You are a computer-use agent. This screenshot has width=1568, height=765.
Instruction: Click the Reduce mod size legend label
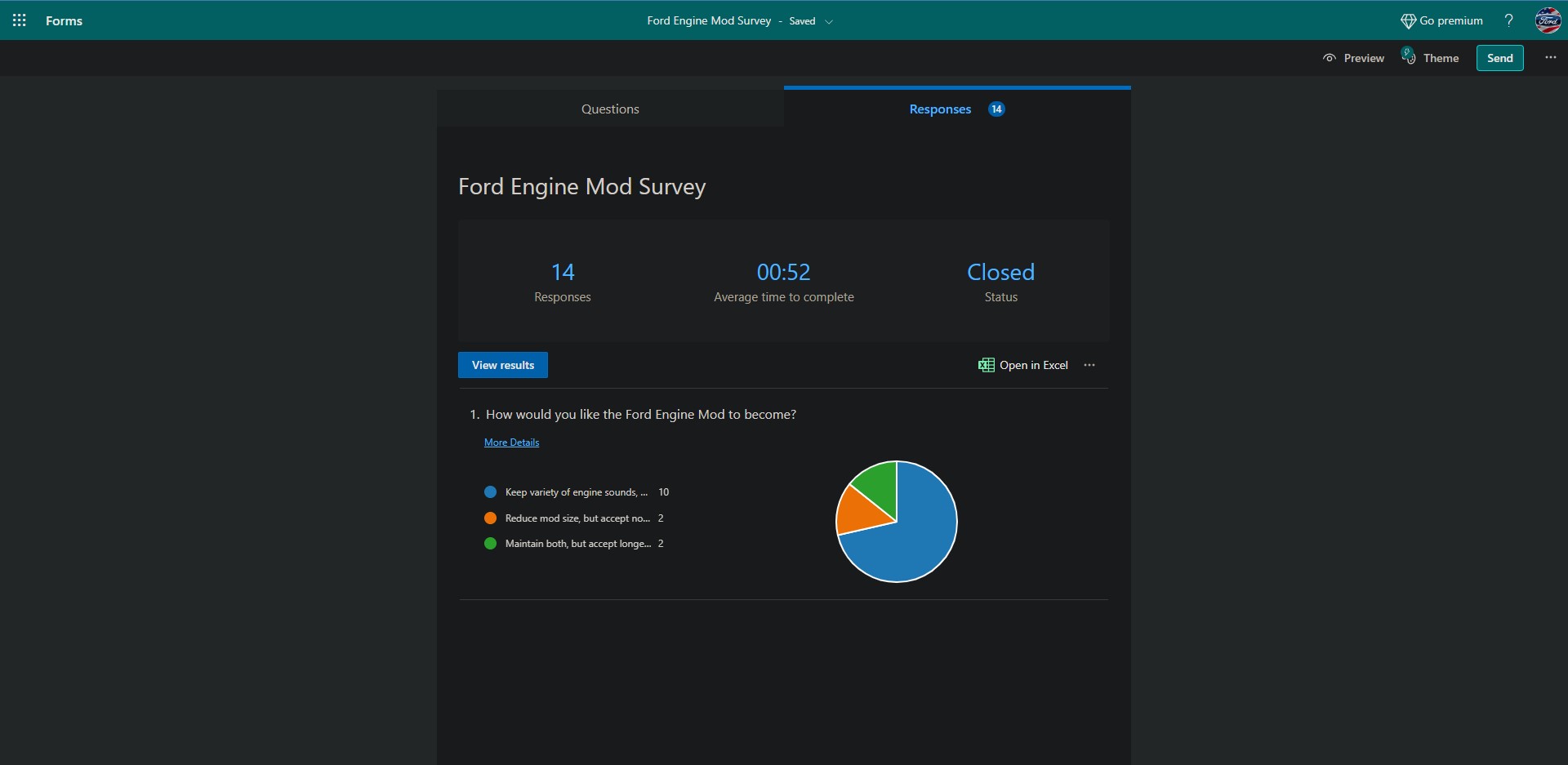tap(577, 518)
